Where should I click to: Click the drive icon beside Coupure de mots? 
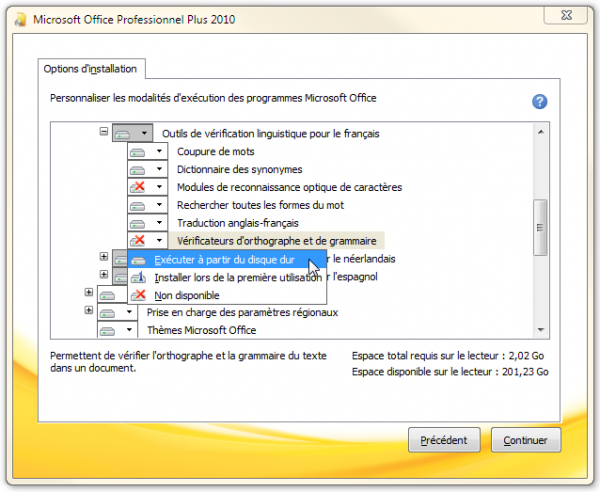click(x=137, y=153)
